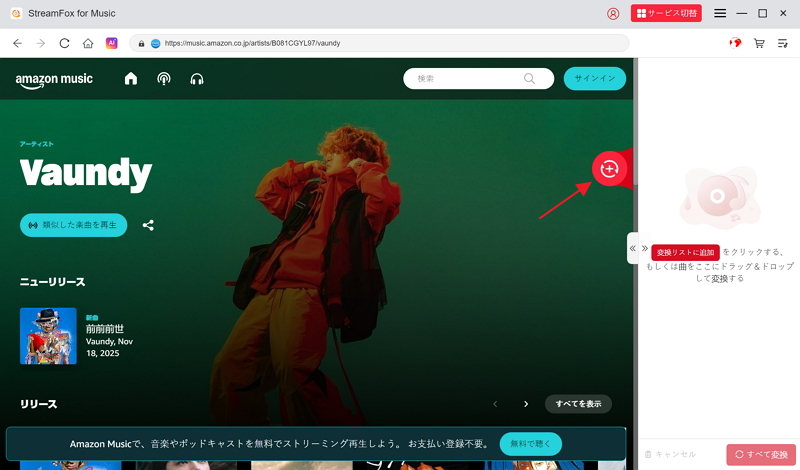800x470 pixels.
Task: Click the 検索 search field
Action: point(479,79)
